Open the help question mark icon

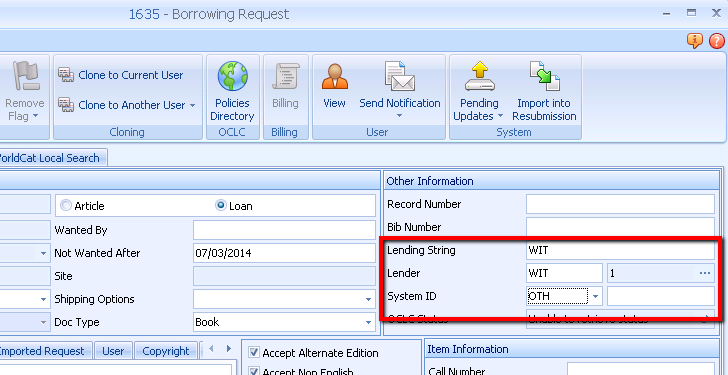[x=716, y=41]
